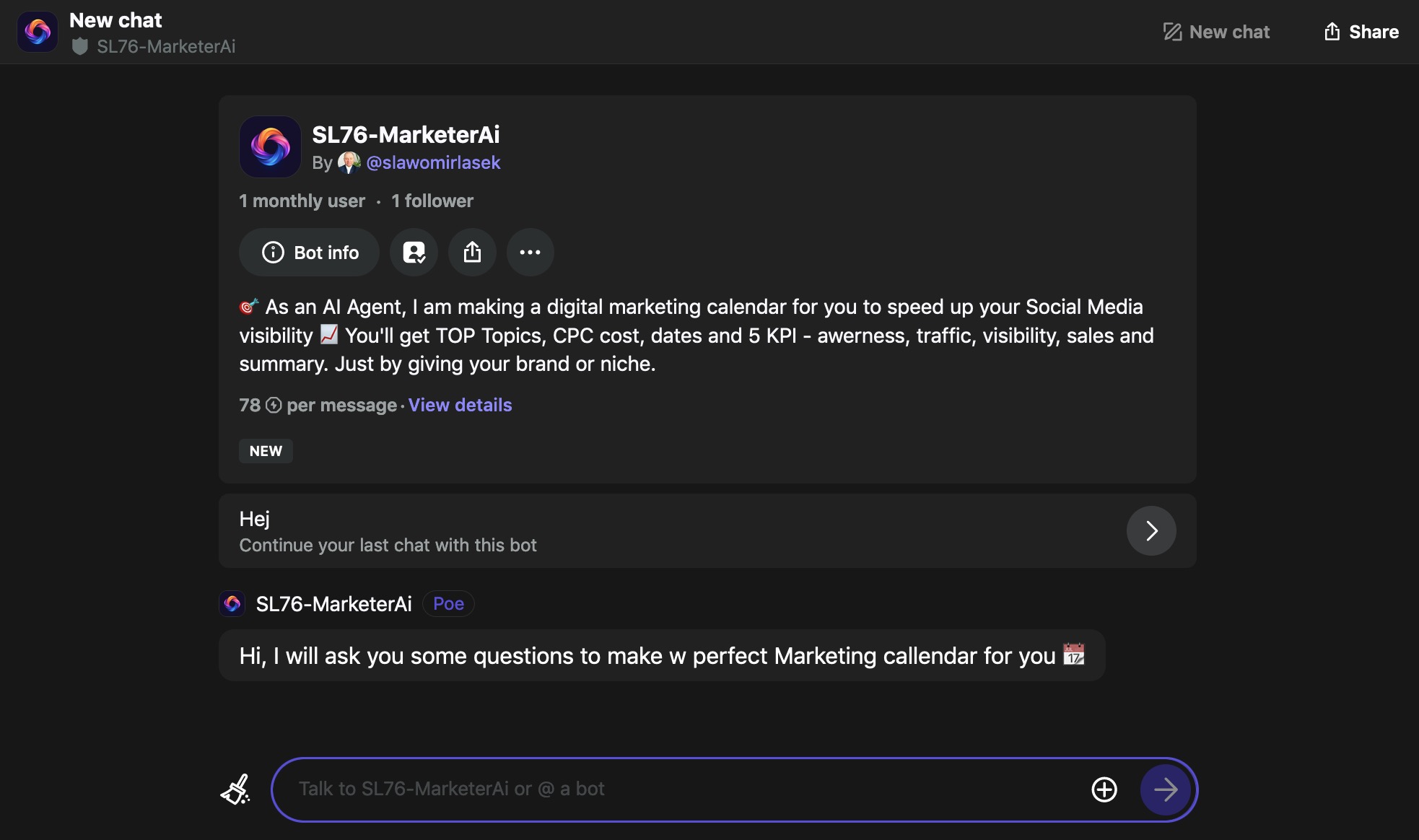Click '1 monthly user' text
This screenshot has width=1419, height=840.
click(302, 201)
